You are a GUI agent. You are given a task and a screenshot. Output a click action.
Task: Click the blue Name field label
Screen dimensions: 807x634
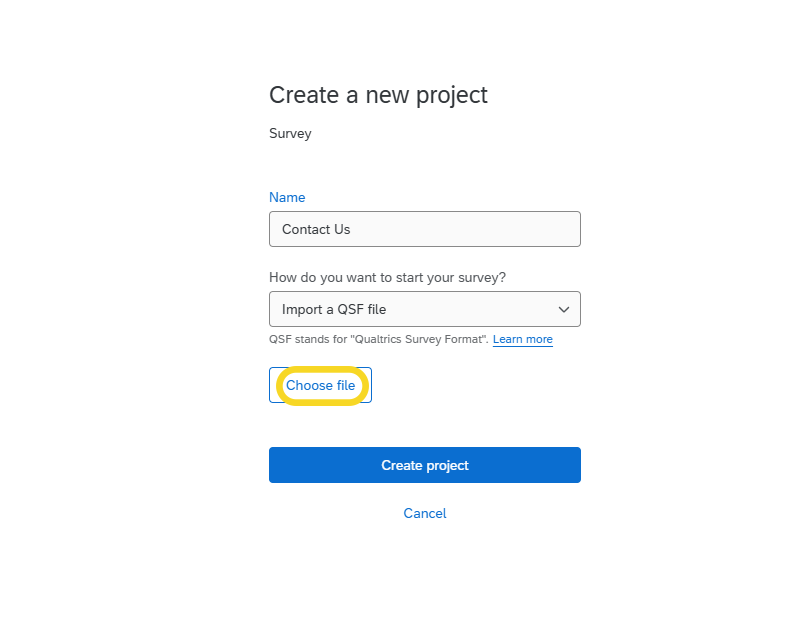click(x=287, y=197)
